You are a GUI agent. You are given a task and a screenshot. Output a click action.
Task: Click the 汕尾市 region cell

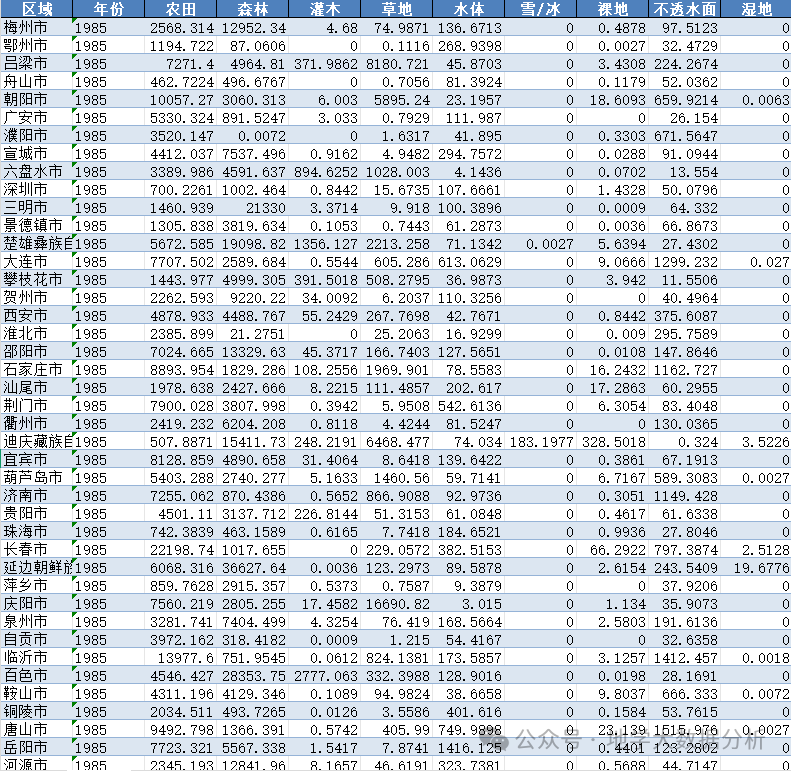click(37, 388)
